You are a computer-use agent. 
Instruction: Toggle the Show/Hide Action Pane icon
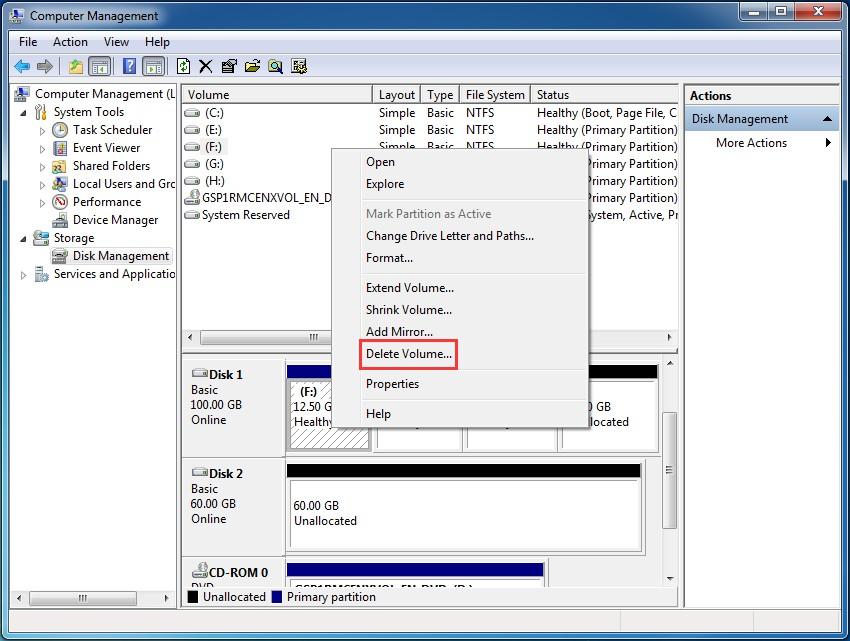[154, 67]
